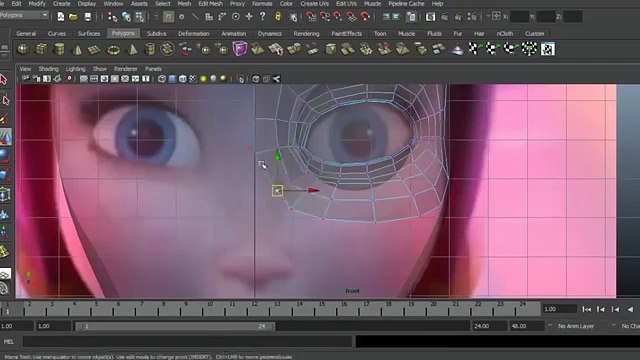The image size is (640, 360).
Task: Open the Polygons menu set dropdown
Action: (24, 15)
